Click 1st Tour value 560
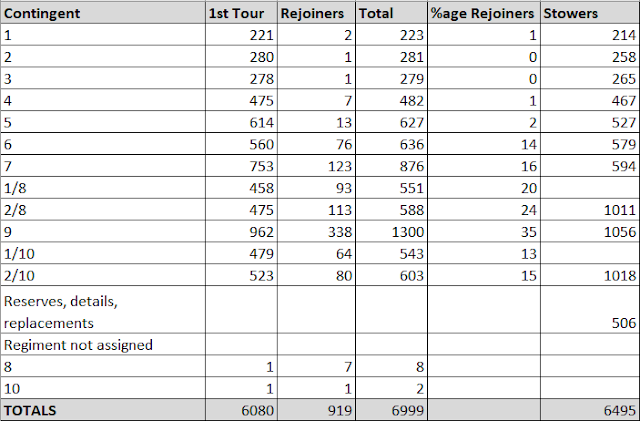 pos(262,144)
